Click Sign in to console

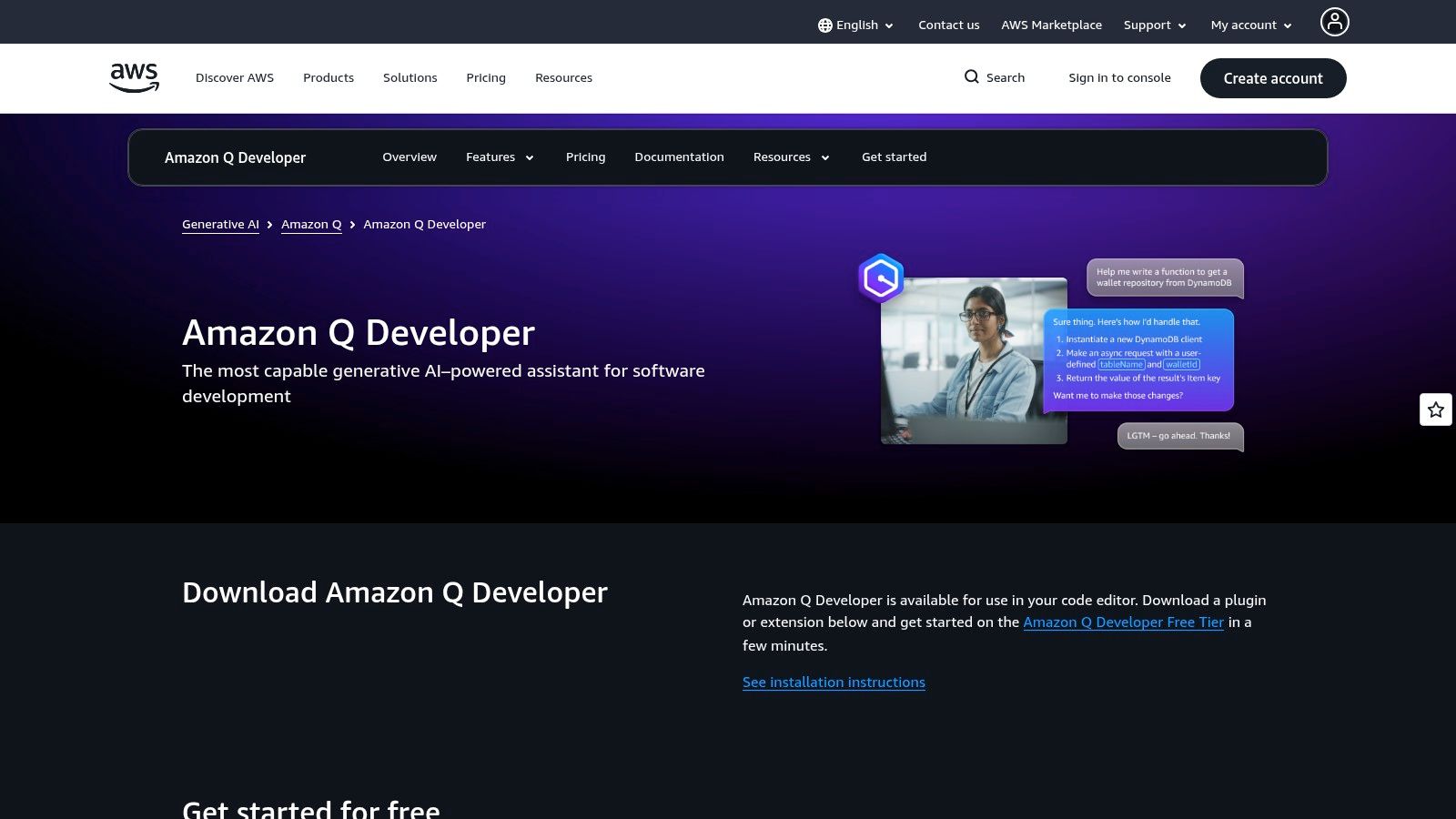click(x=1119, y=78)
